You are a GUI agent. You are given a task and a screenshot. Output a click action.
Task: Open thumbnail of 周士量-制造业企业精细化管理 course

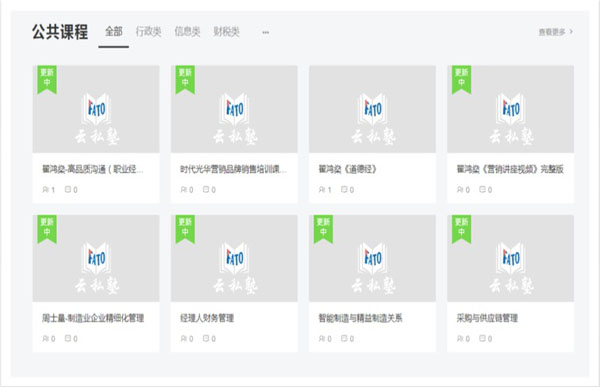pyautogui.click(x=96, y=258)
